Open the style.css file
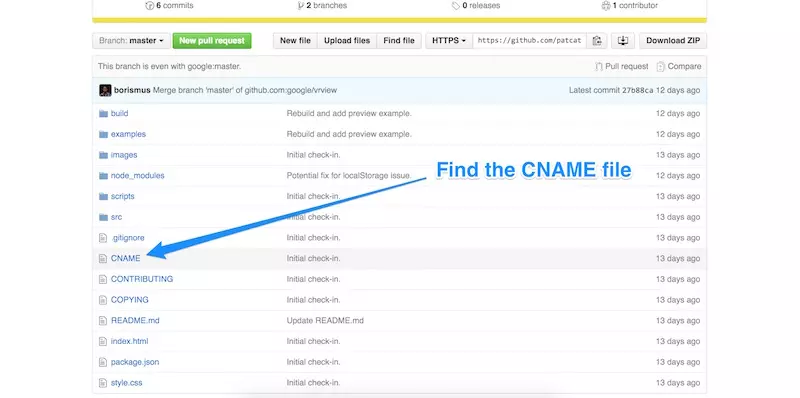This screenshot has height=398, width=800. click(x=127, y=383)
